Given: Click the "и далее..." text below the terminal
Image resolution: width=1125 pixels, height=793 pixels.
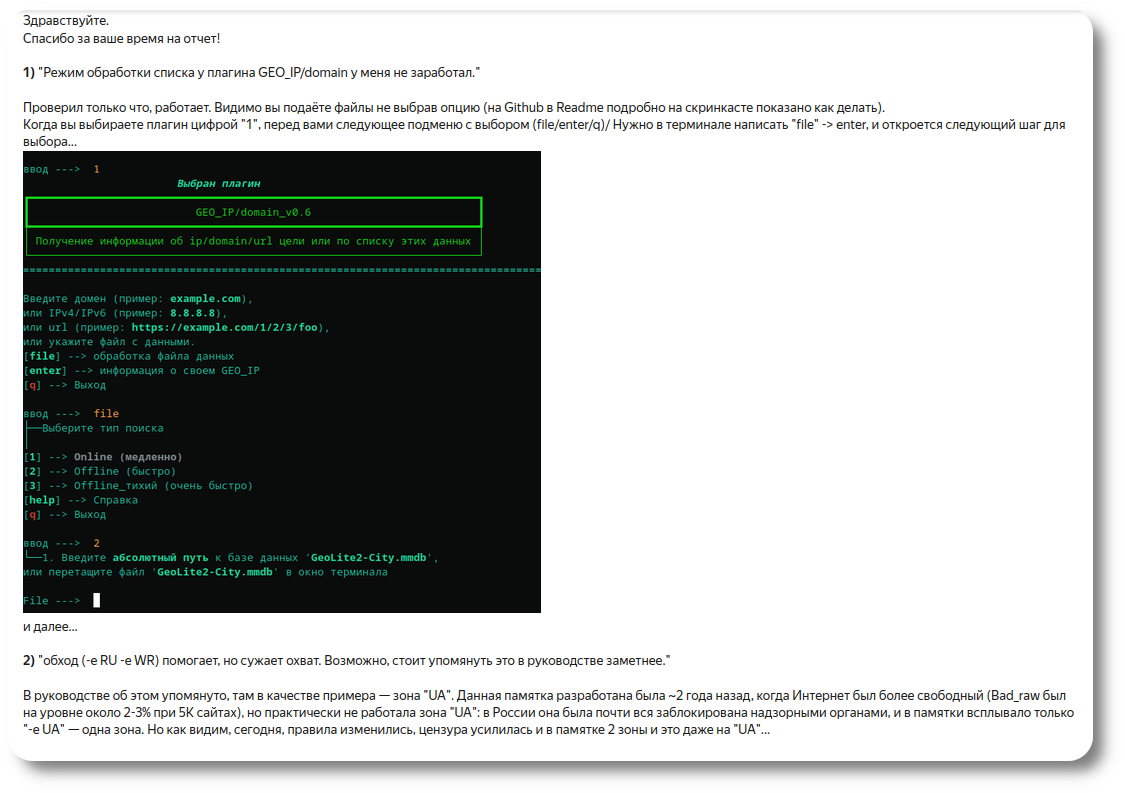Looking at the screenshot, I should click(50, 627).
